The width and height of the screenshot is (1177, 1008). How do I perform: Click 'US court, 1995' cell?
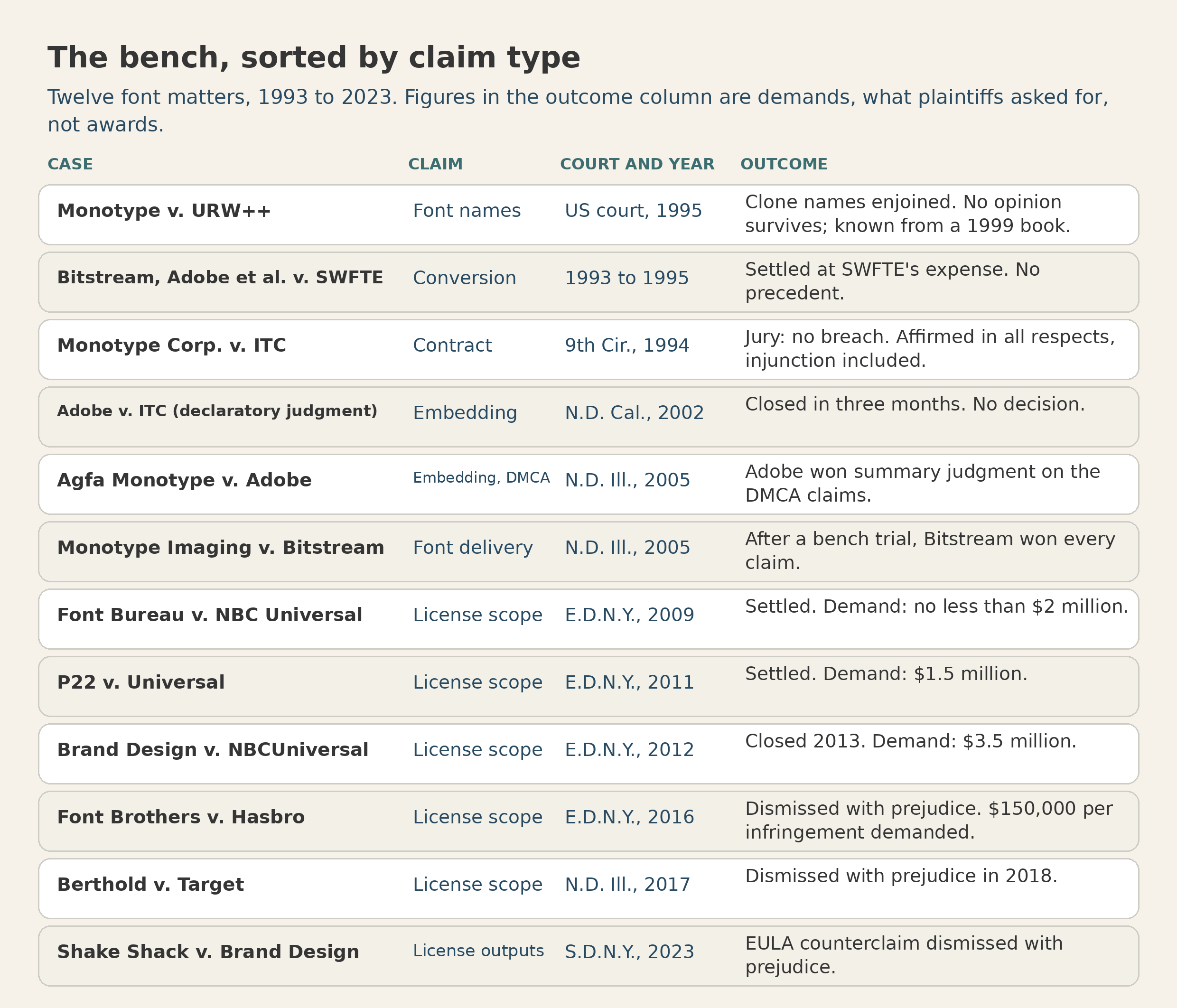(x=634, y=211)
